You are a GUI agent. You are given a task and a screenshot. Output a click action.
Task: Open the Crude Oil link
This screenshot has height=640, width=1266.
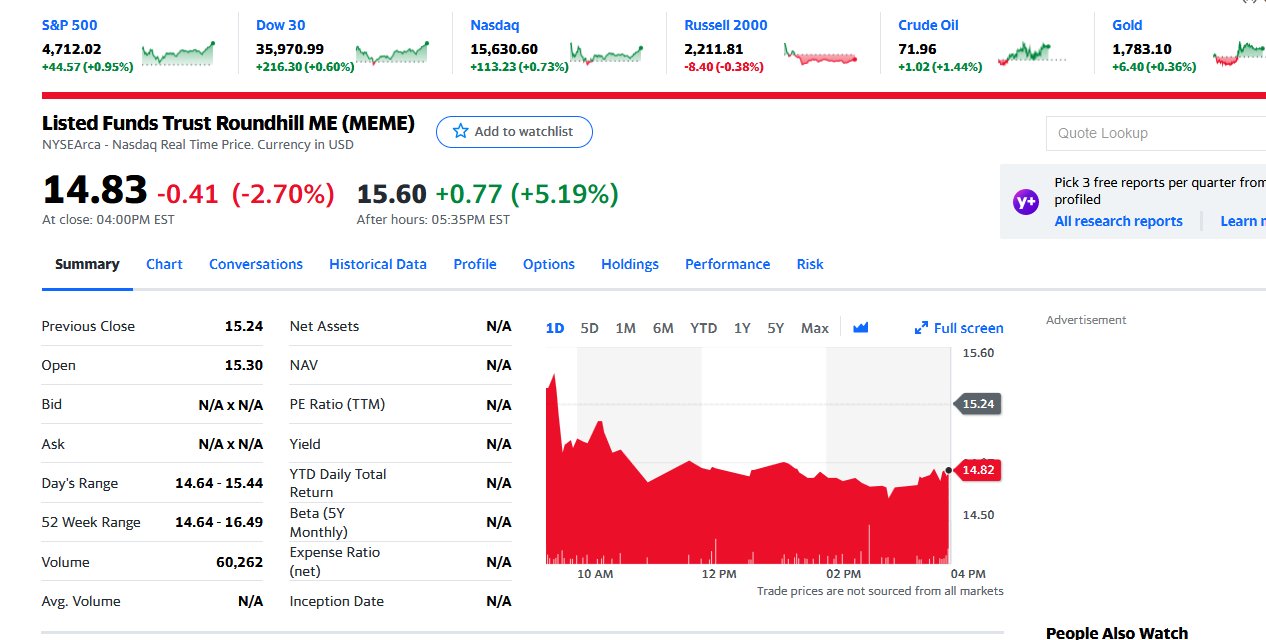pyautogui.click(x=928, y=25)
